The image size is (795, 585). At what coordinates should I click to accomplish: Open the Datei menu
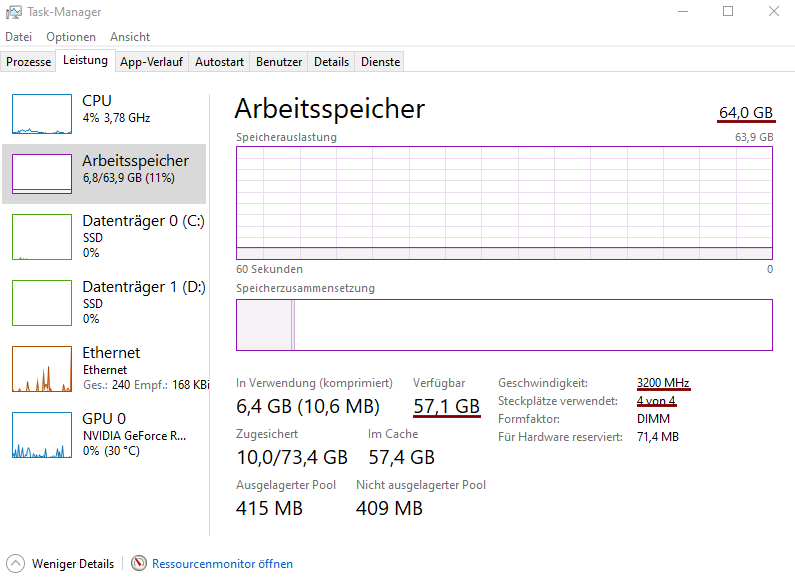click(18, 37)
